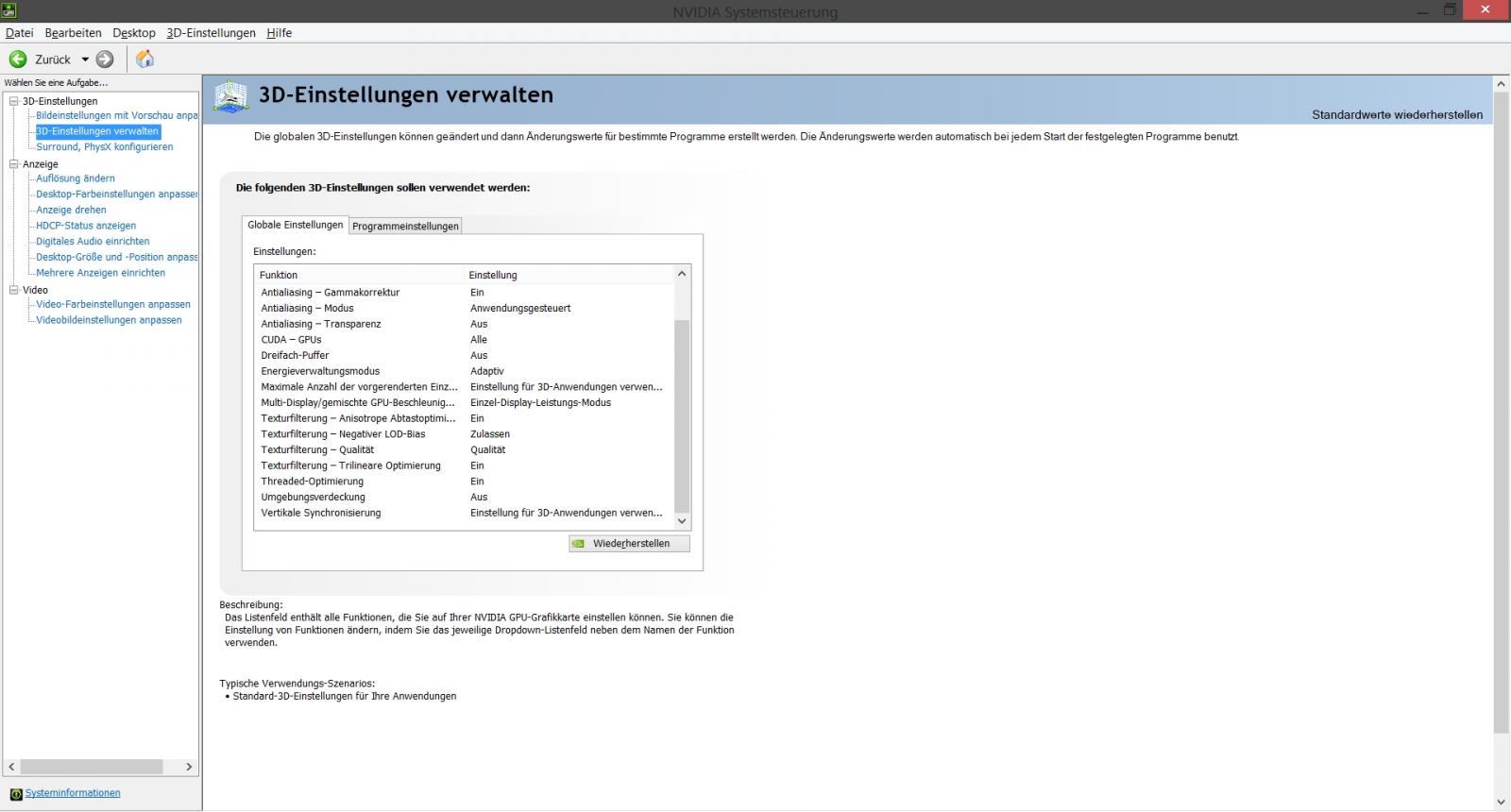Select the Texturfilterung – Qualität row
This screenshot has height=812, width=1511.
point(465,450)
